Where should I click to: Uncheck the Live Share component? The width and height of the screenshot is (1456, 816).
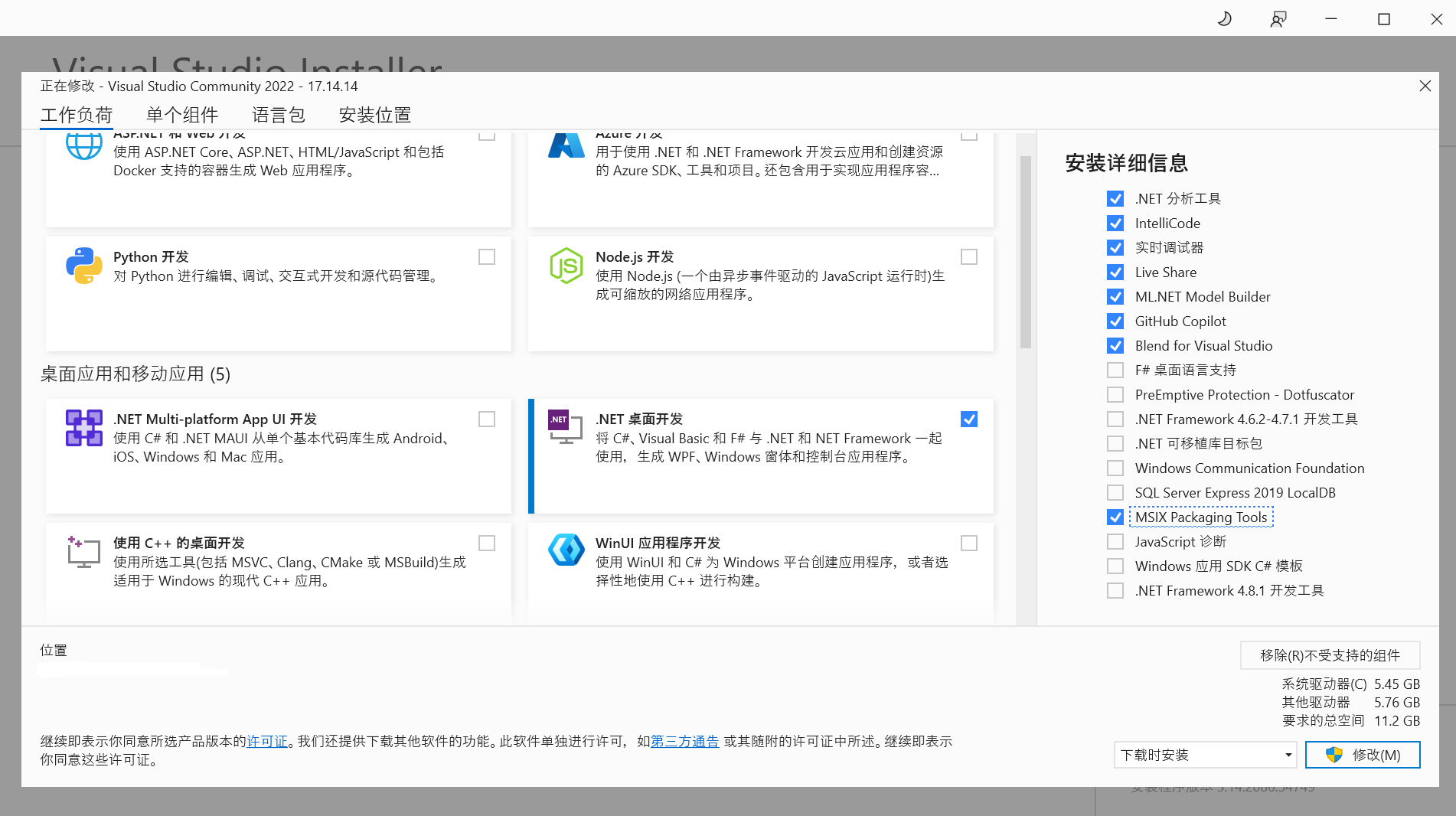pos(1115,273)
